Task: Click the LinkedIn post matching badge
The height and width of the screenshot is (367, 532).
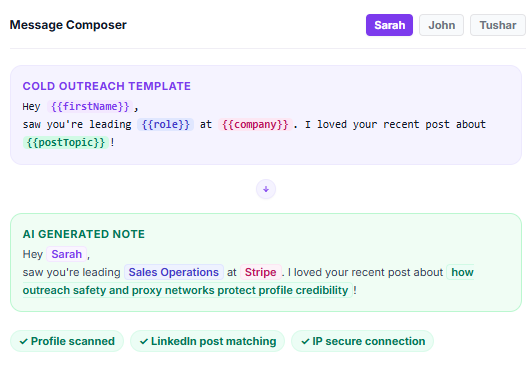Action: 208,341
